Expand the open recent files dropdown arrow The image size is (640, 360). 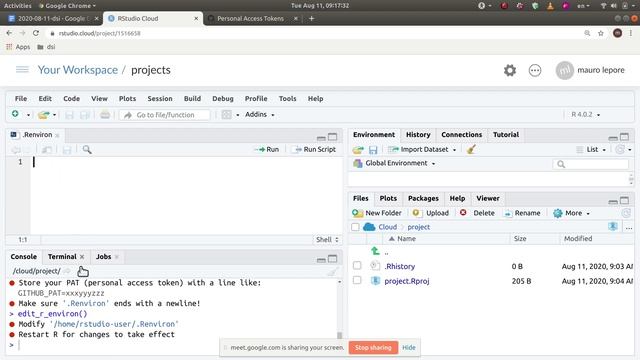[x=54, y=115]
